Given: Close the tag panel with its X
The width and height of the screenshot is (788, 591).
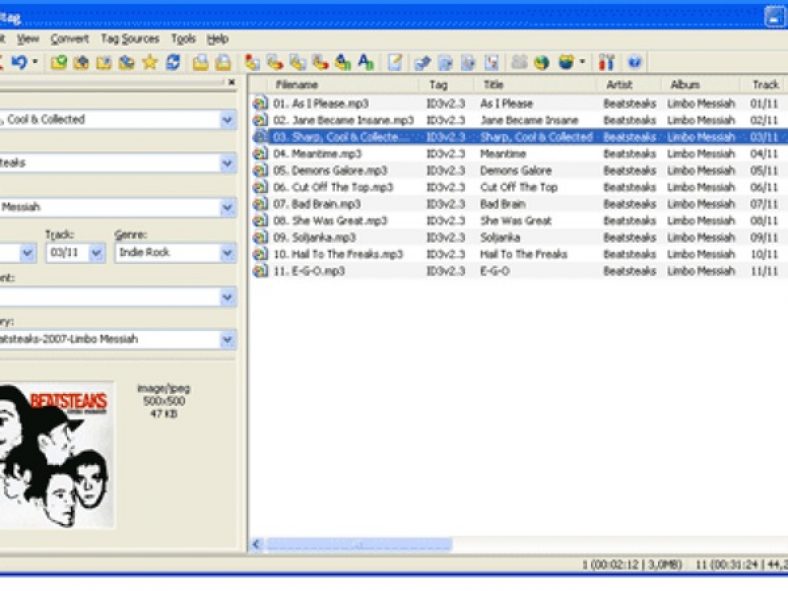Looking at the screenshot, I should (x=232, y=83).
